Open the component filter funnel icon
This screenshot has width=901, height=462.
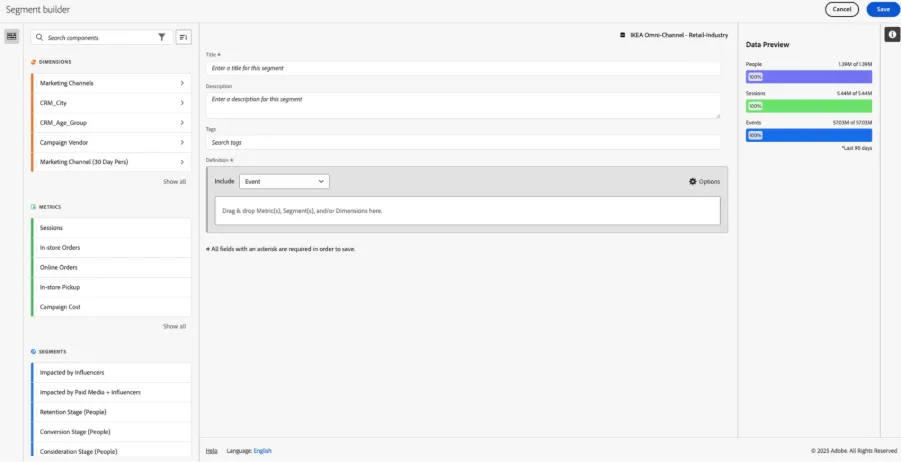click(x=162, y=37)
